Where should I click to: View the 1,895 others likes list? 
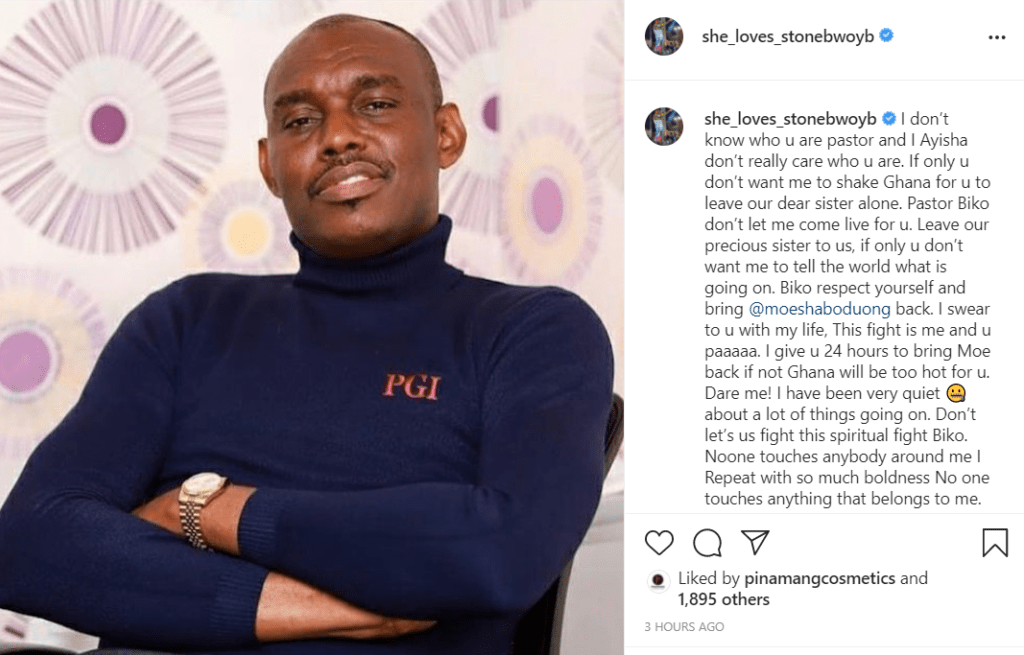point(724,599)
